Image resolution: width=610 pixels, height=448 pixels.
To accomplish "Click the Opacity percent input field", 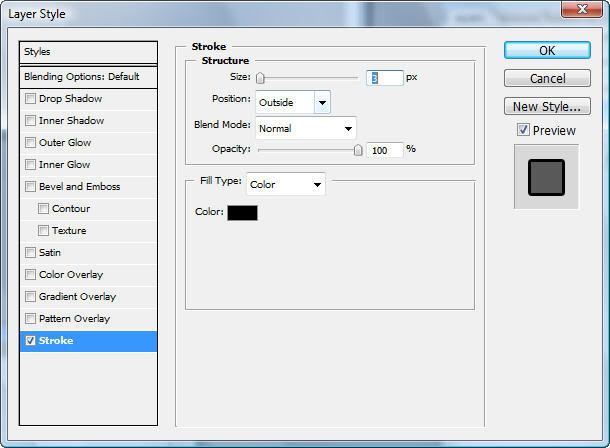I will tap(384, 150).
